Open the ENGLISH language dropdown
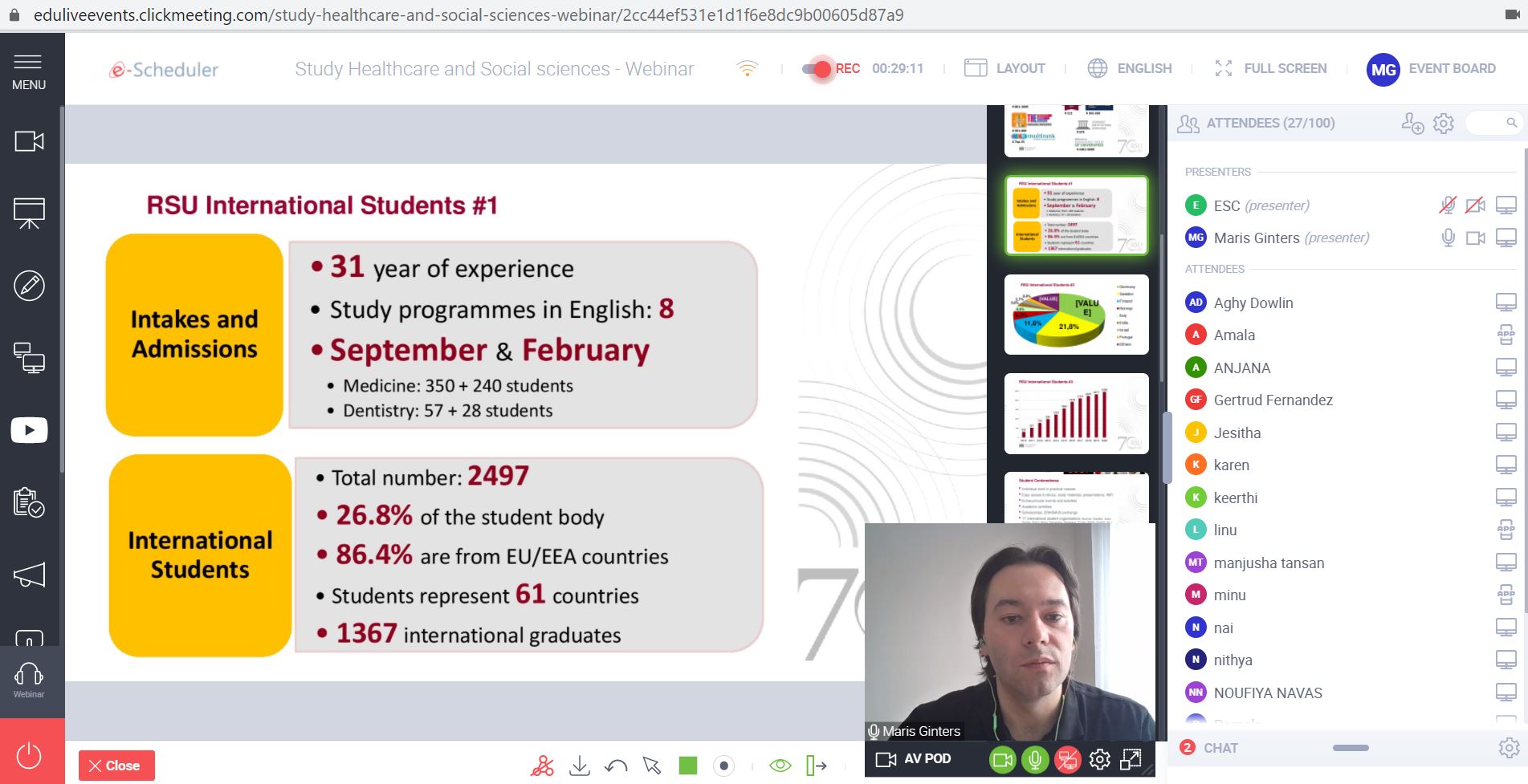 coord(1130,69)
